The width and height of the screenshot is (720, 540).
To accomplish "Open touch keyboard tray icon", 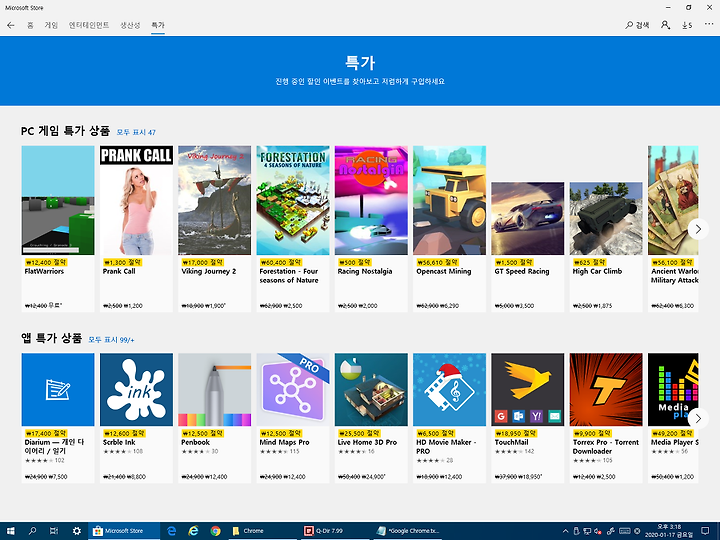I will click(x=624, y=531).
